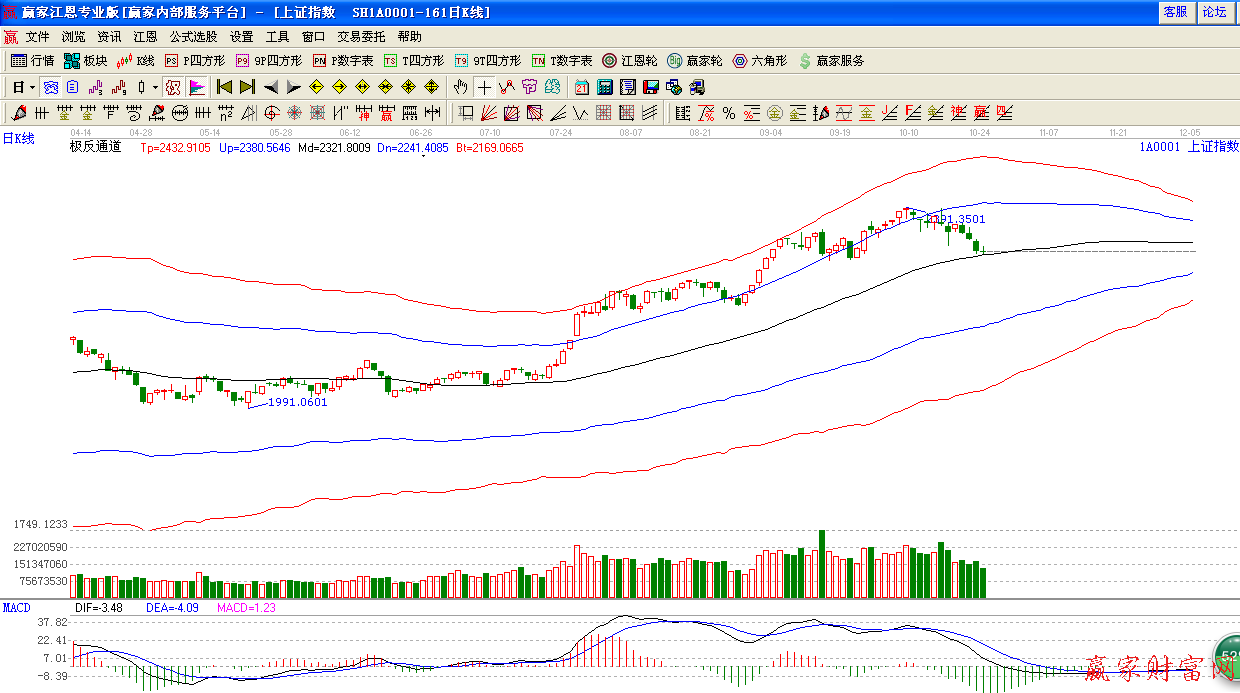
Task: Open the 日K线 period label selector
Action: (x=18, y=139)
